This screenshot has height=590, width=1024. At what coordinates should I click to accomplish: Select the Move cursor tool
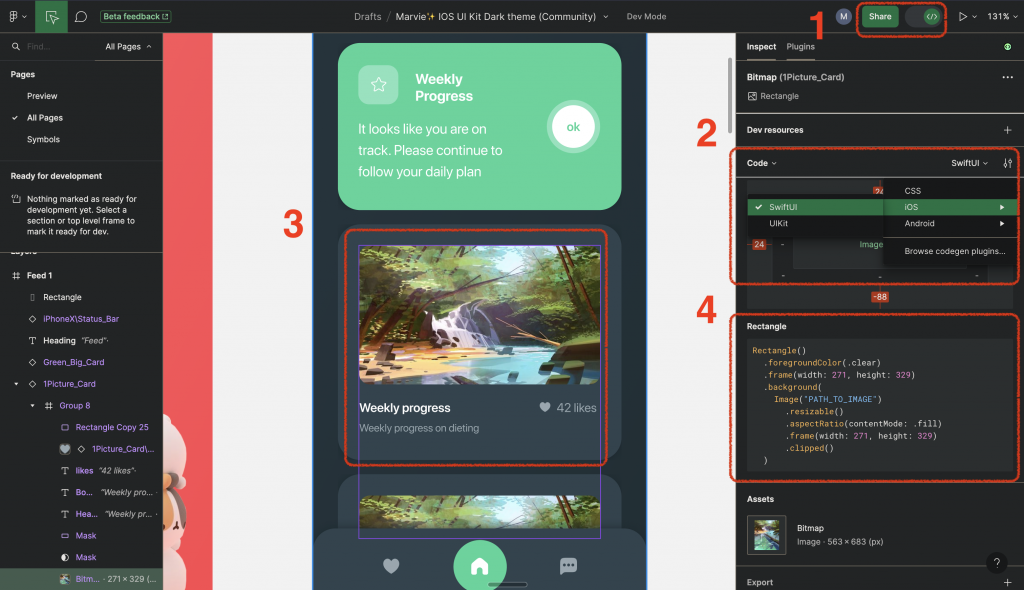click(52, 16)
